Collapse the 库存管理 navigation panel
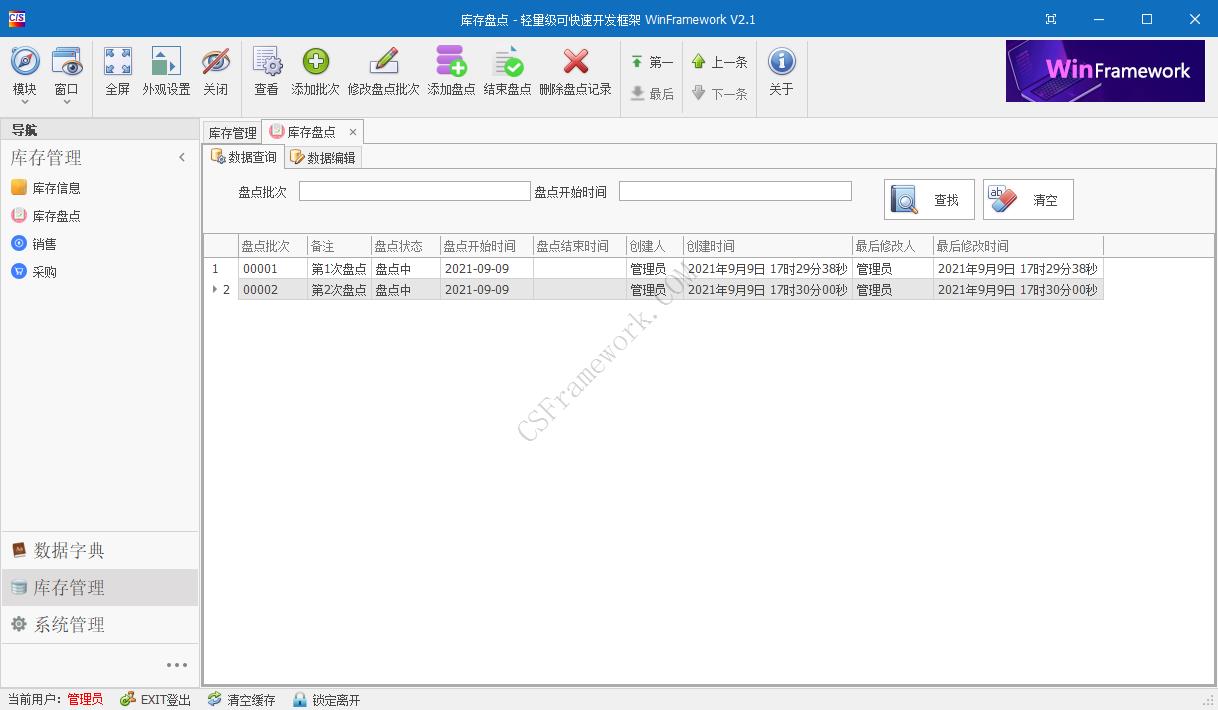Image resolution: width=1218 pixels, height=710 pixels. 182,157
